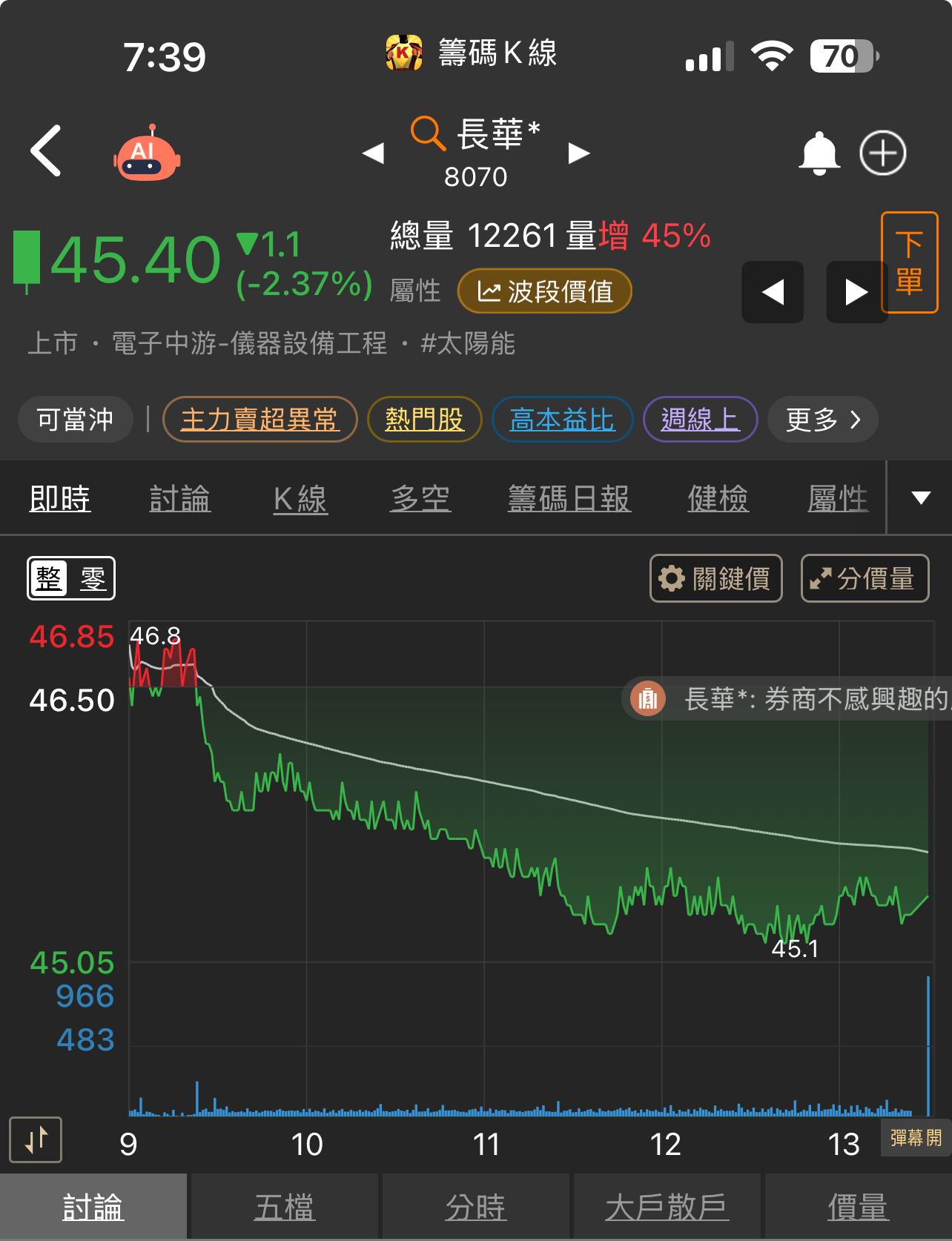
Task: Tap the 長華* stock name title
Action: pos(498,134)
